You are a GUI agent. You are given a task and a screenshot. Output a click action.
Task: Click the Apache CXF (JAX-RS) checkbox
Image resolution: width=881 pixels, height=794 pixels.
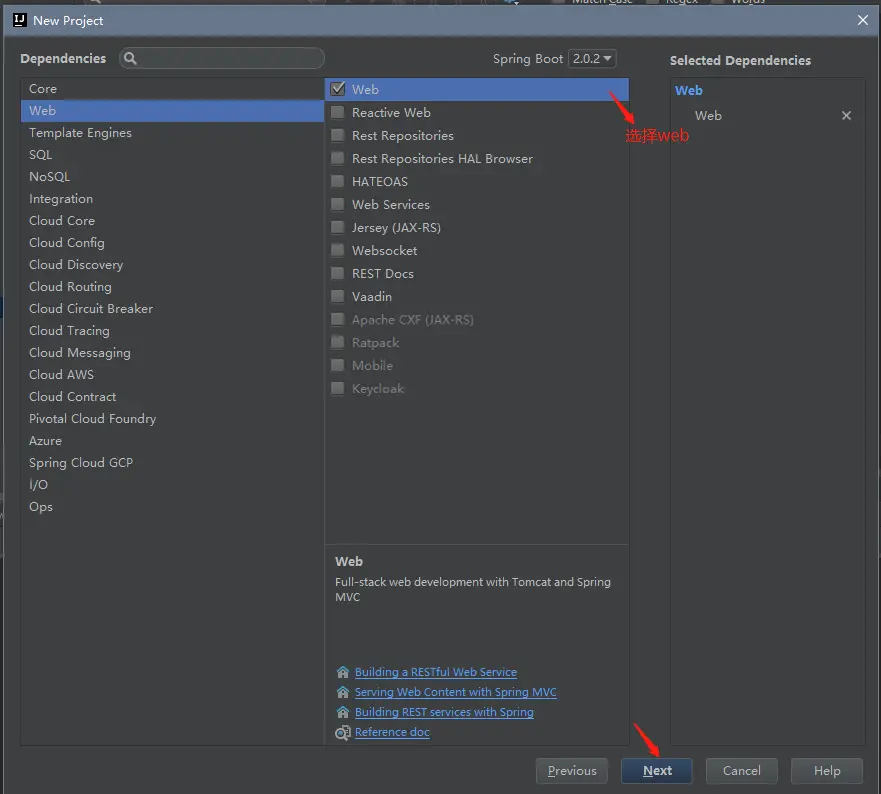338,319
